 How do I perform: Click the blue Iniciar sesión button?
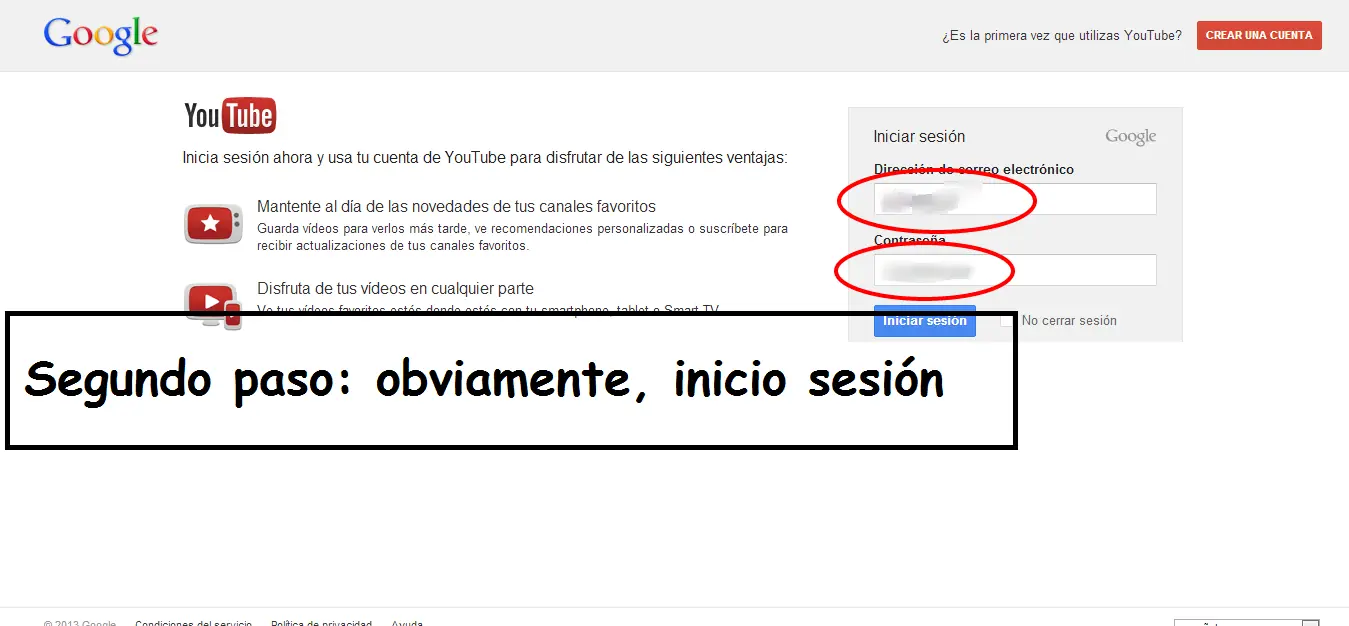pyautogui.click(x=925, y=321)
